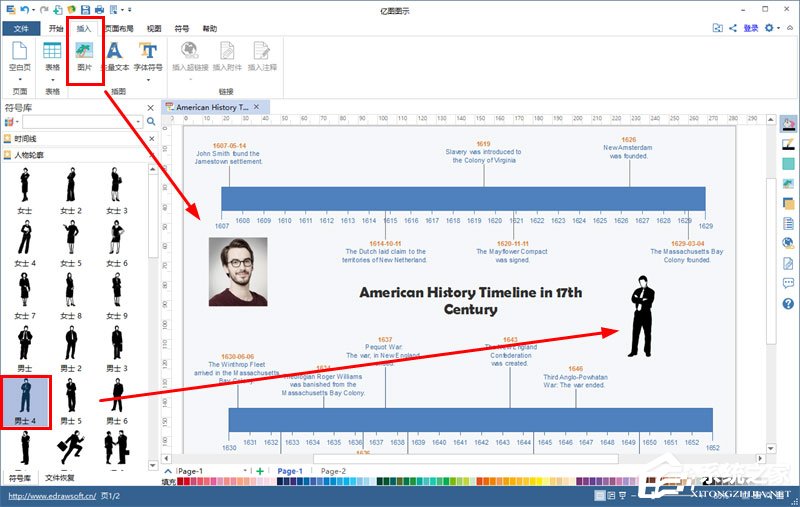Expand the 空白页 dropdown arrow
This screenshot has width=800, height=507.
click(x=20, y=80)
